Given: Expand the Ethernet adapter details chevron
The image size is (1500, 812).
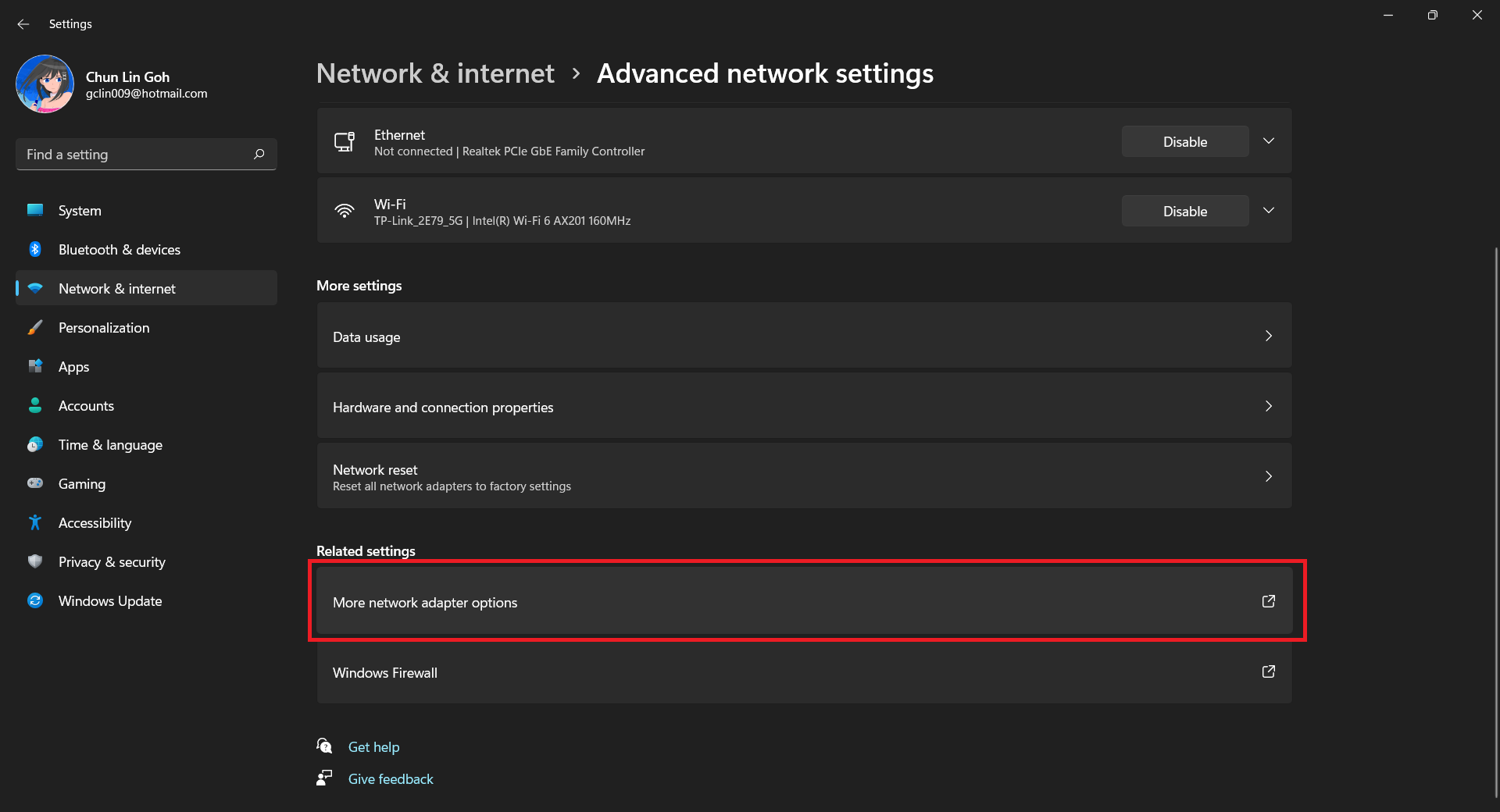Looking at the screenshot, I should pyautogui.click(x=1269, y=141).
